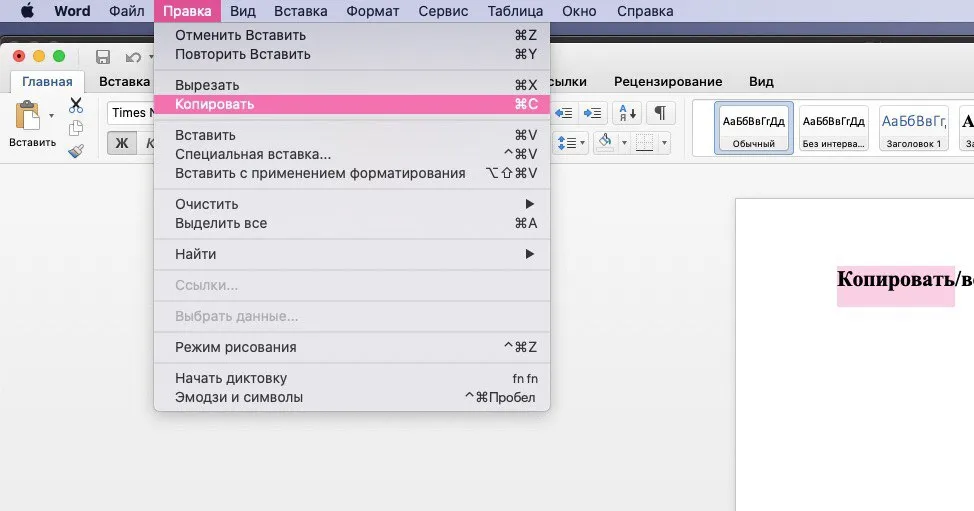Screen dimensions: 974x511
Task: Click the Format Painter brush icon
Action: click(76, 150)
